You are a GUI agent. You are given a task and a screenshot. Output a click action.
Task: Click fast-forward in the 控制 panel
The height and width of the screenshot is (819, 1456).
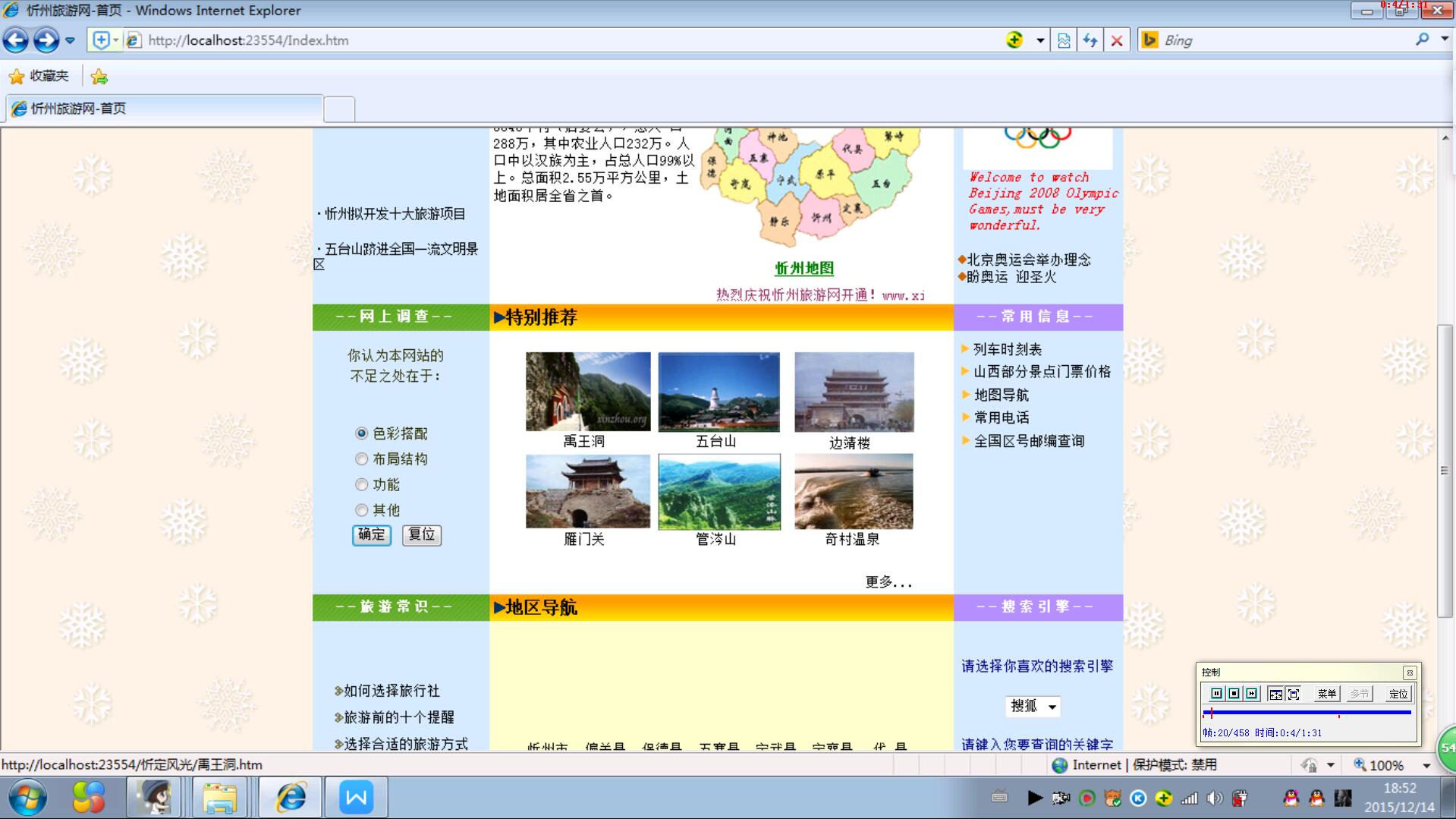click(1252, 694)
